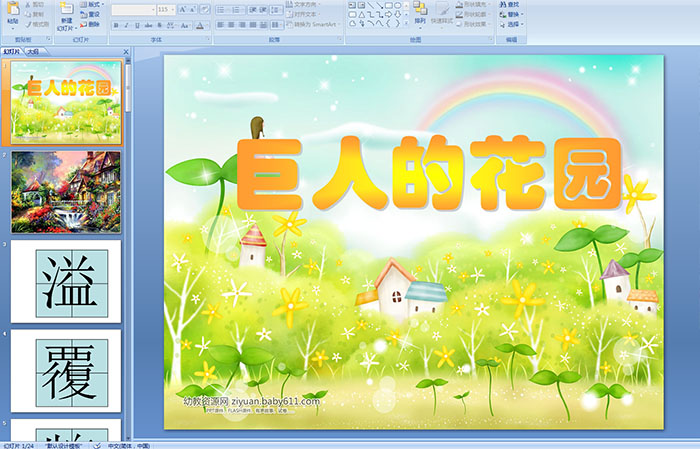Open the Arrange (排列) button
Image resolution: width=700 pixels, height=449 pixels.
click(420, 14)
